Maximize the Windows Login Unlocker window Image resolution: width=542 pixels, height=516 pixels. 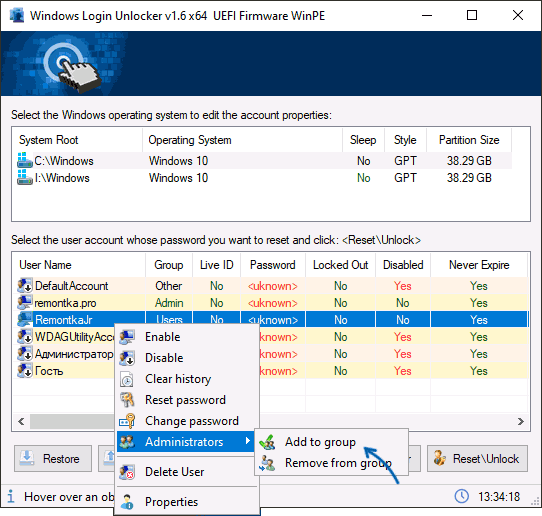472,15
